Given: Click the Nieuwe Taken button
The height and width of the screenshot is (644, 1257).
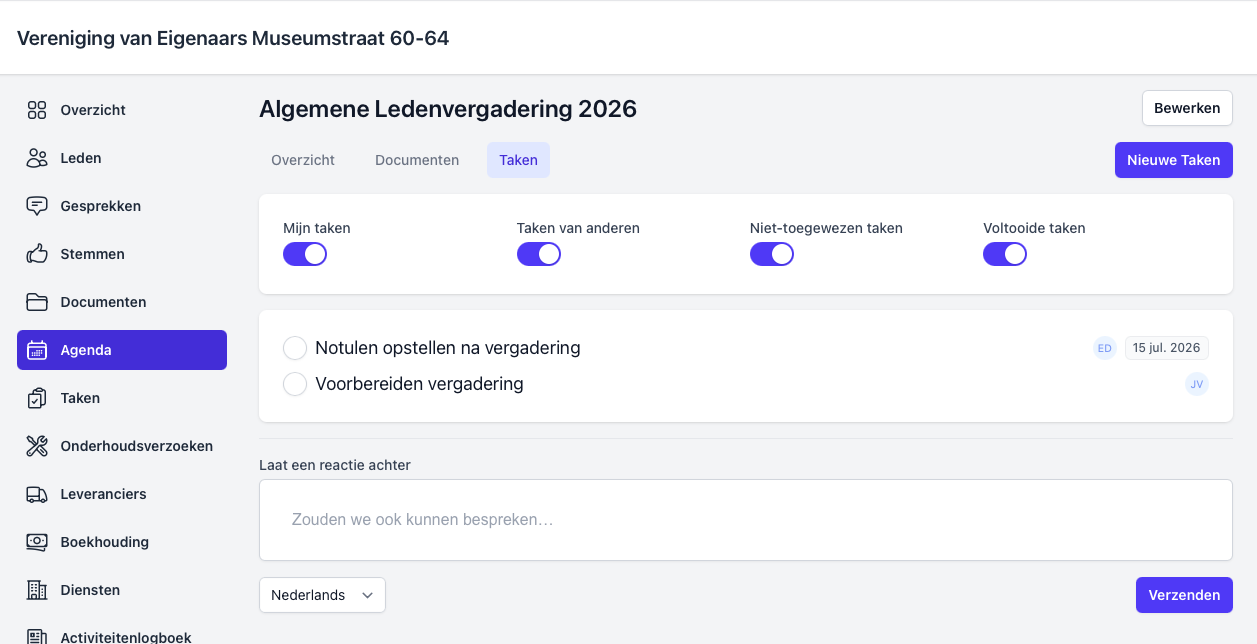Looking at the screenshot, I should coord(1173,160).
